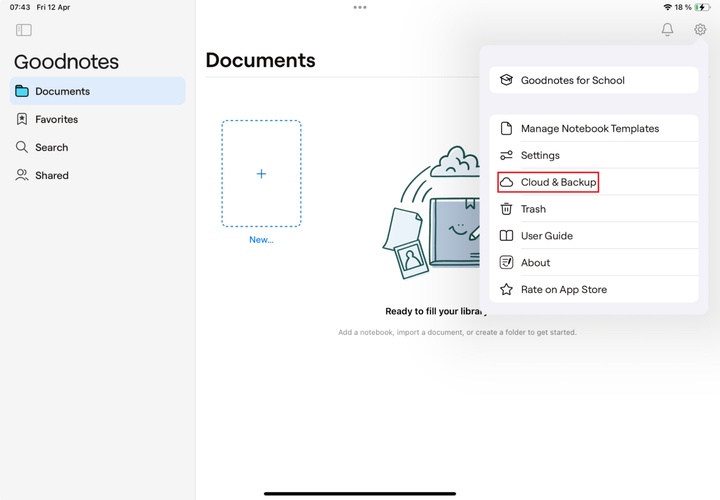Click the About note icon
Image resolution: width=720 pixels, height=500 pixels.
coord(506,263)
